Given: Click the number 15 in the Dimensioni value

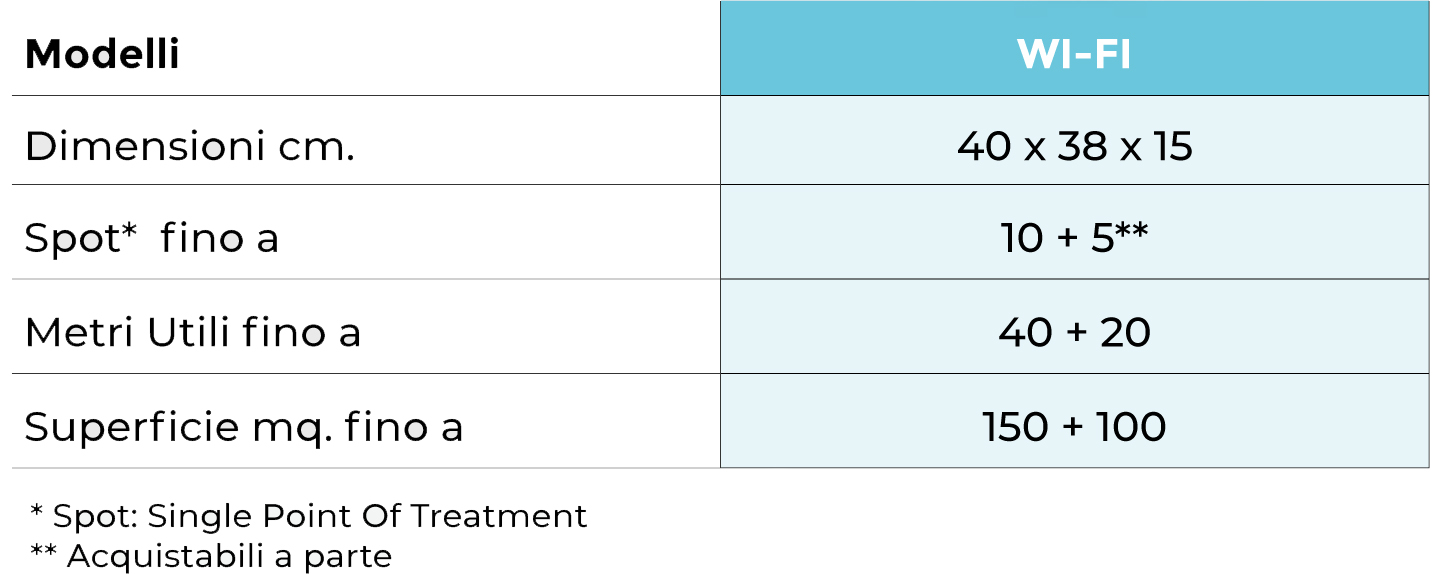Looking at the screenshot, I should click(x=1173, y=148).
